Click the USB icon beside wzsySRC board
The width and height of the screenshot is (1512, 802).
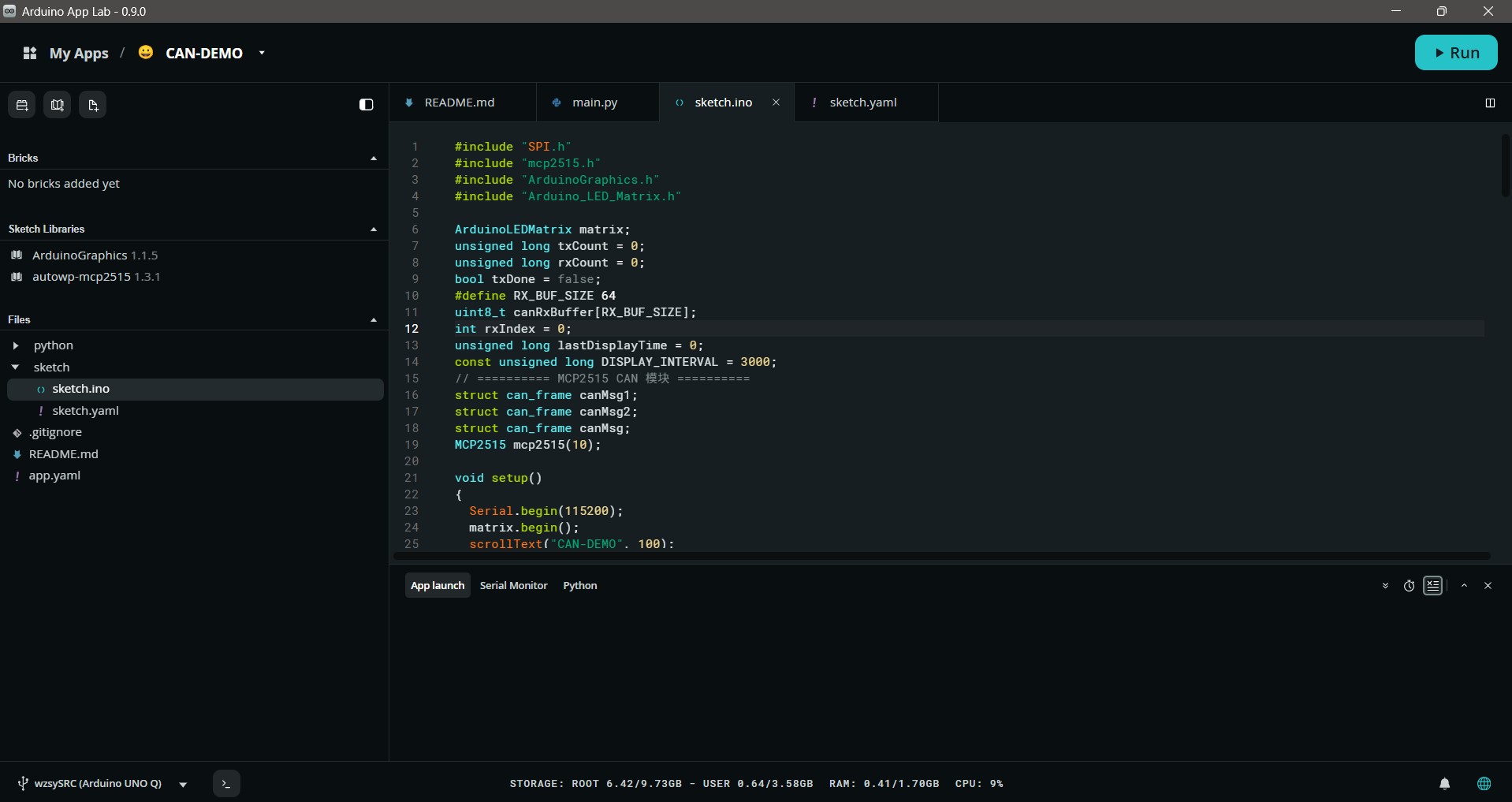(23, 784)
